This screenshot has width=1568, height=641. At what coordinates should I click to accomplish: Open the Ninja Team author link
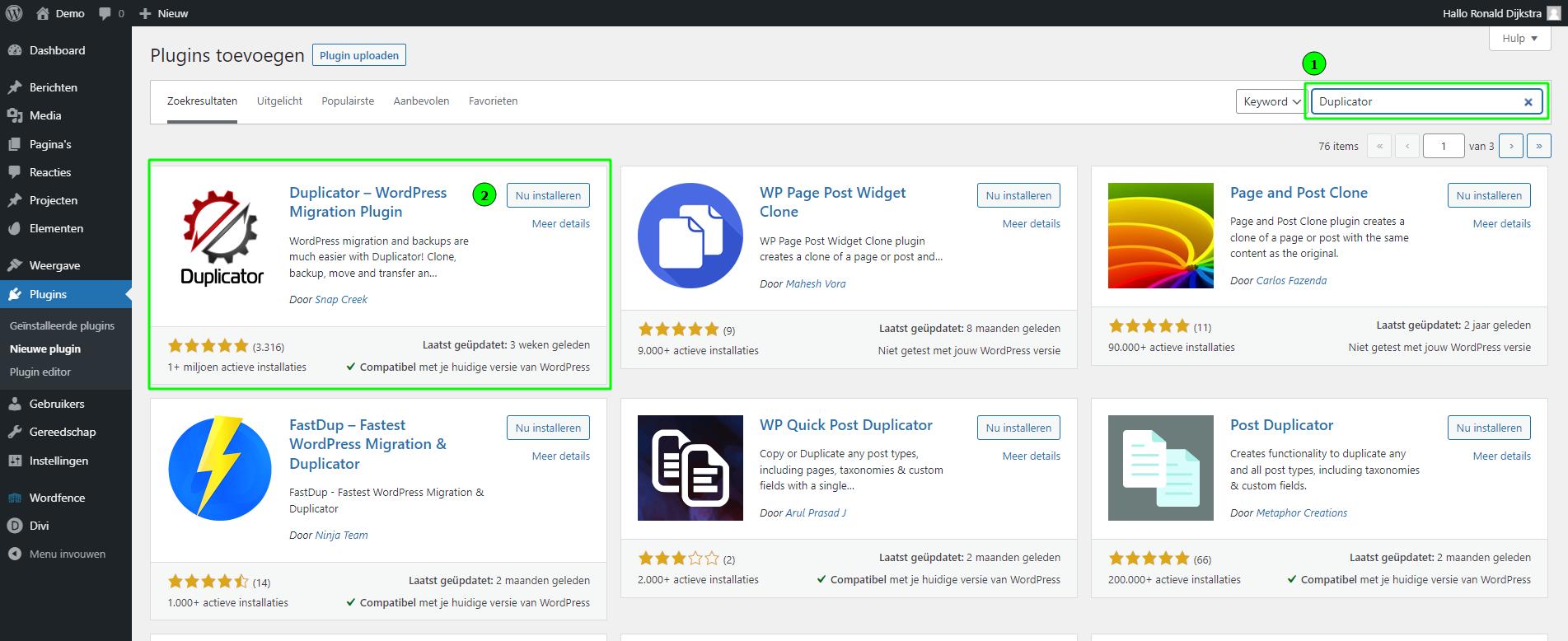341,535
